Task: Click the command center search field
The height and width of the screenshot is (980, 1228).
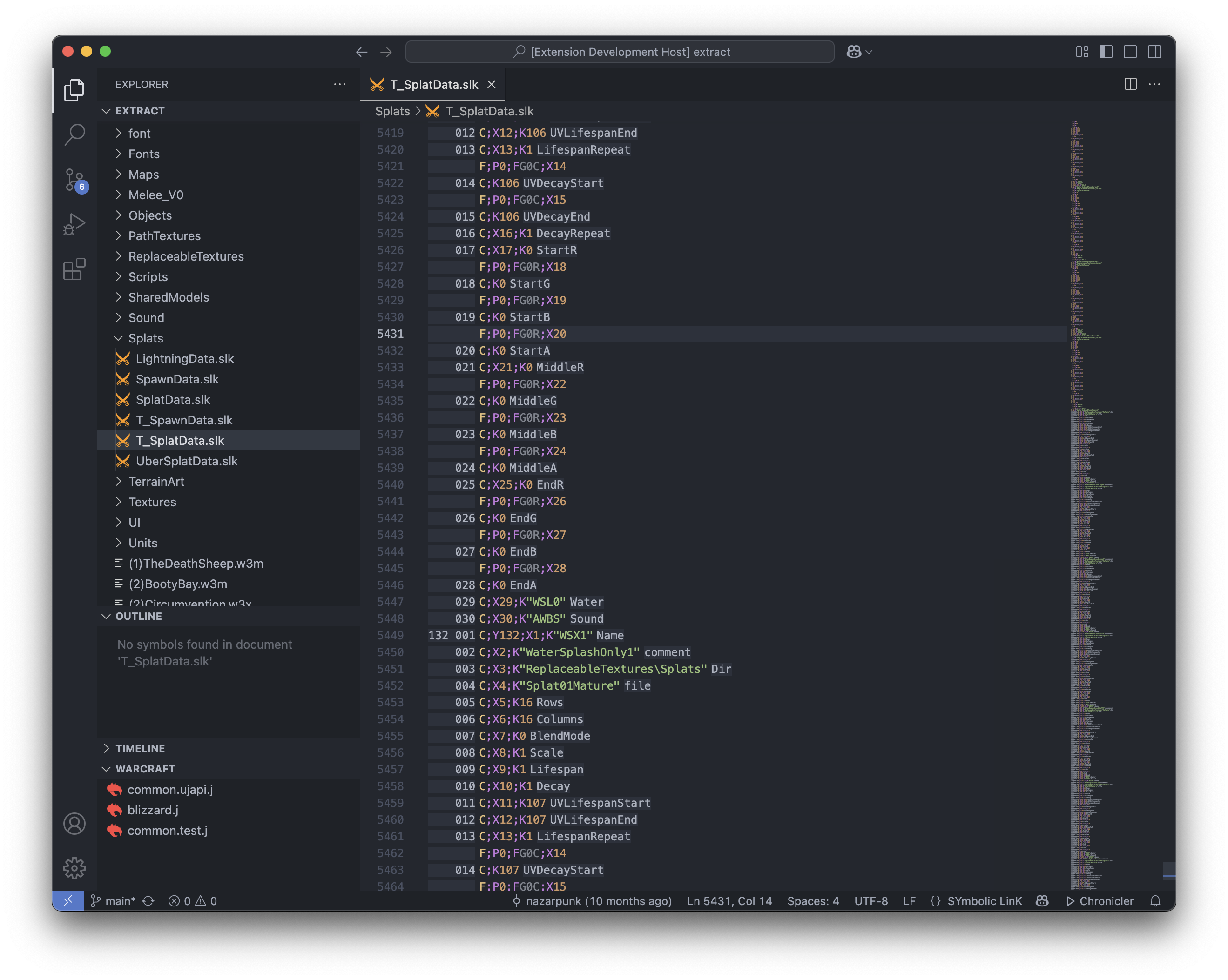Action: (x=620, y=52)
